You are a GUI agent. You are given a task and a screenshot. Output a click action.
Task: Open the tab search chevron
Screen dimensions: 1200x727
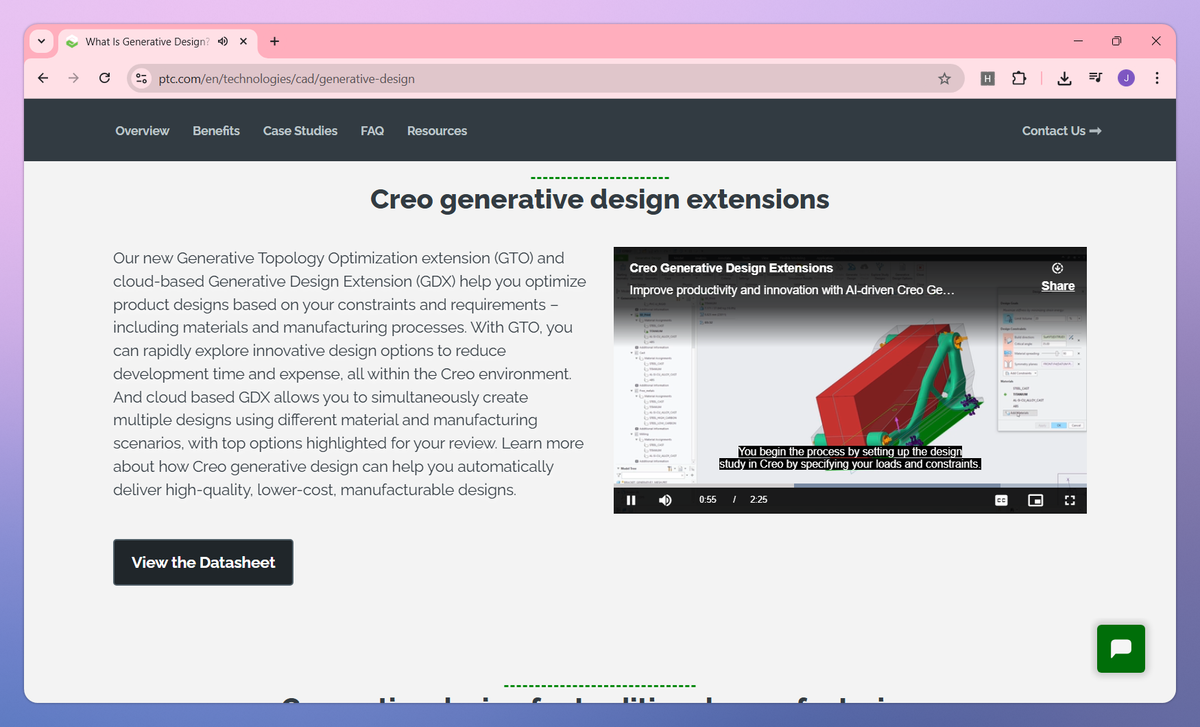[x=40, y=41]
